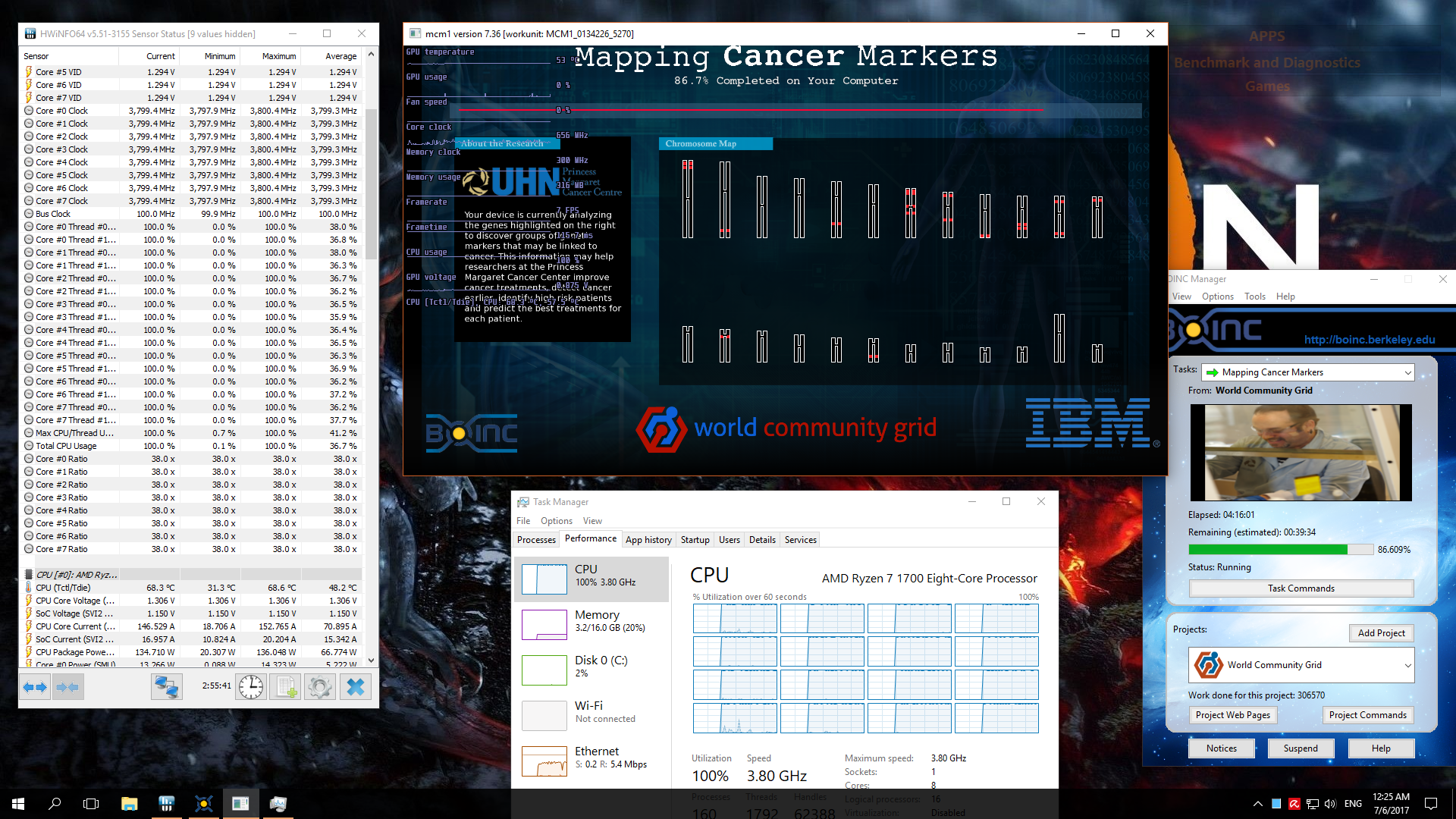Open BOINC Manager View menu
1456x819 pixels.
(1181, 297)
